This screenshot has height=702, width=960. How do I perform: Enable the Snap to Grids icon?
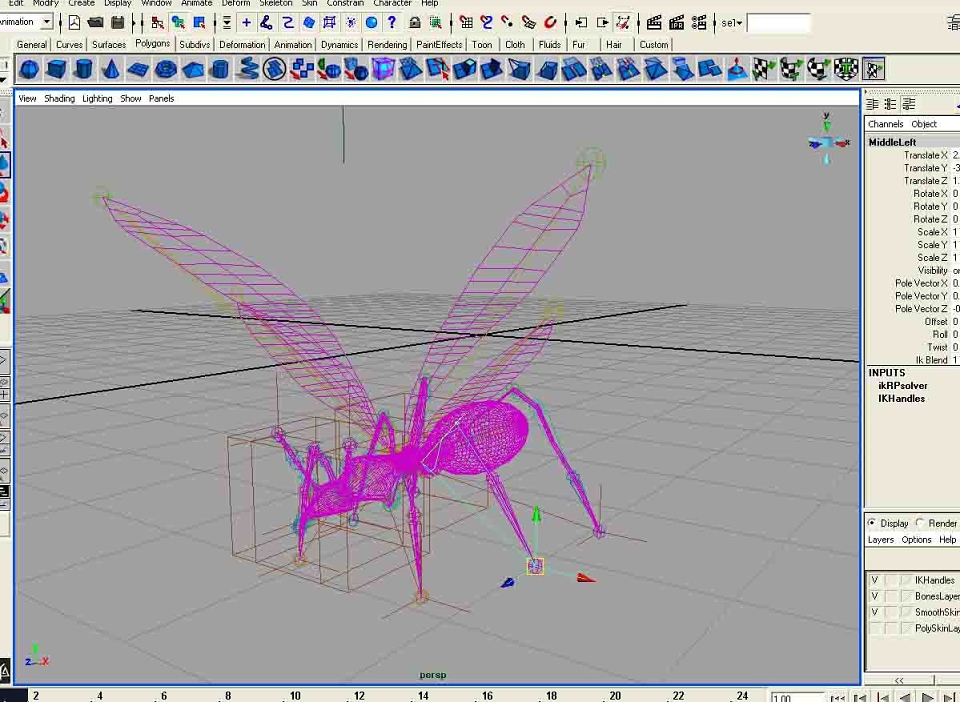click(466, 23)
